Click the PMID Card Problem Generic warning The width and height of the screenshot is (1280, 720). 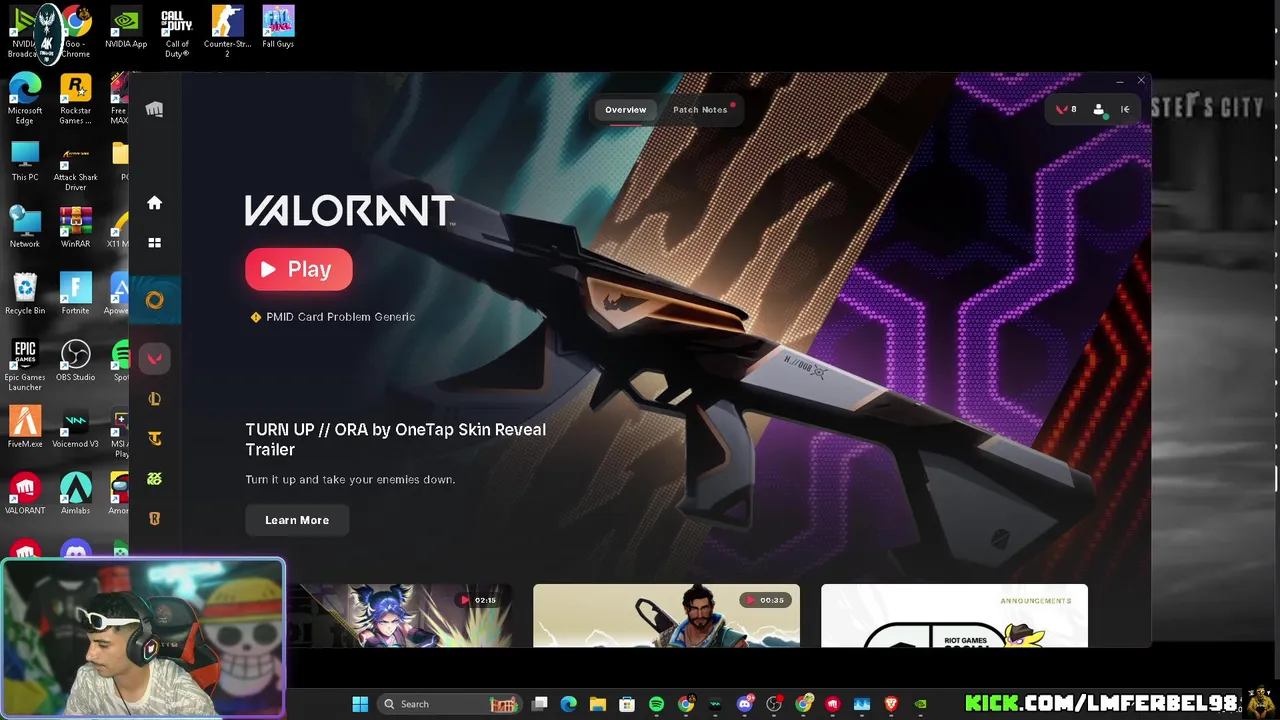click(333, 317)
